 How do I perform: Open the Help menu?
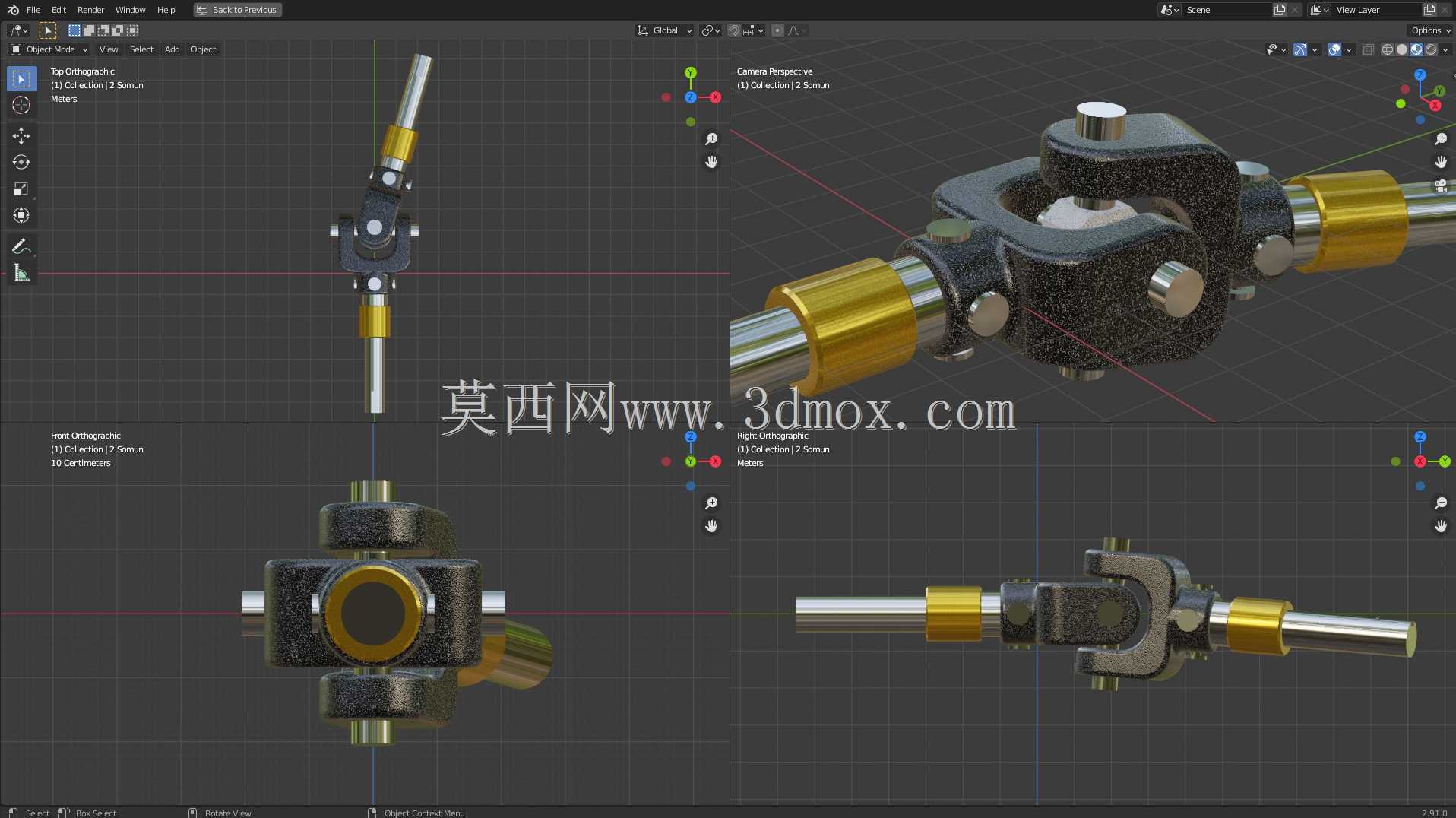click(x=166, y=10)
